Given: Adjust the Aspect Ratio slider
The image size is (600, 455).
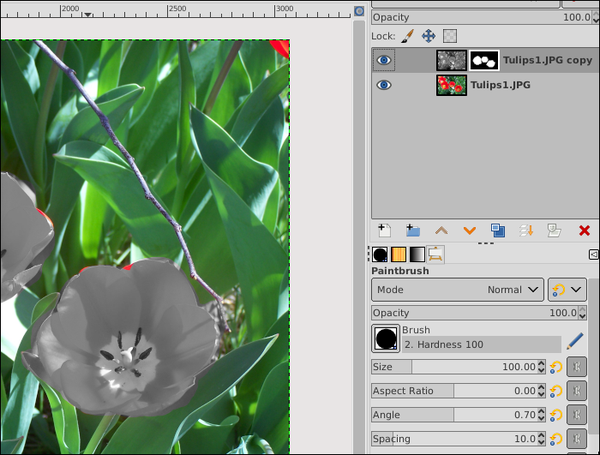Looking at the screenshot, I should coord(454,391).
